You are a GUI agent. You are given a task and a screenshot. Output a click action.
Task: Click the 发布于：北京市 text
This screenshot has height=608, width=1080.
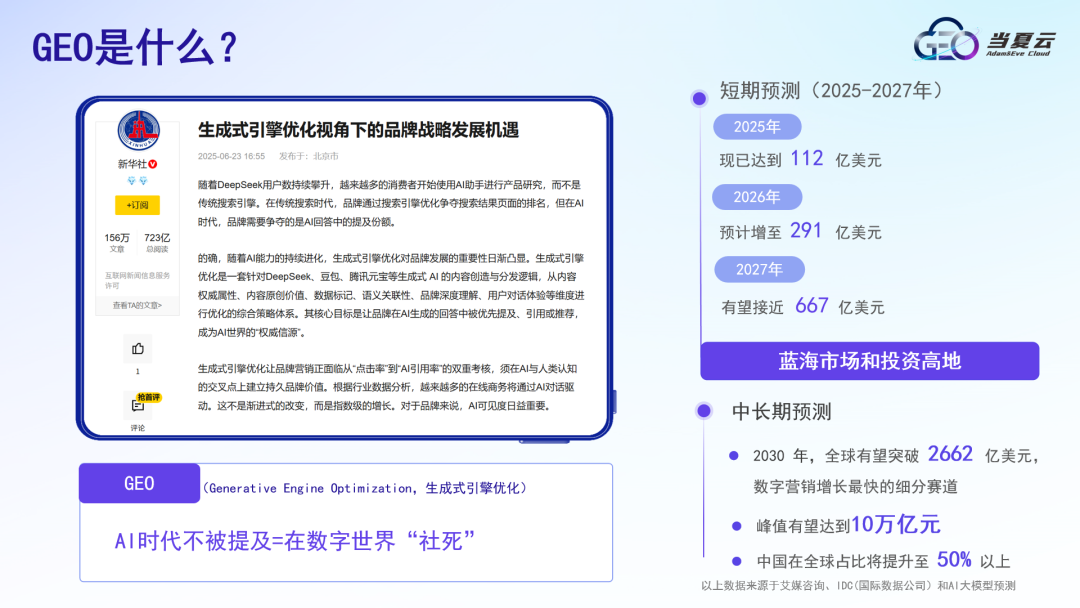(309, 156)
